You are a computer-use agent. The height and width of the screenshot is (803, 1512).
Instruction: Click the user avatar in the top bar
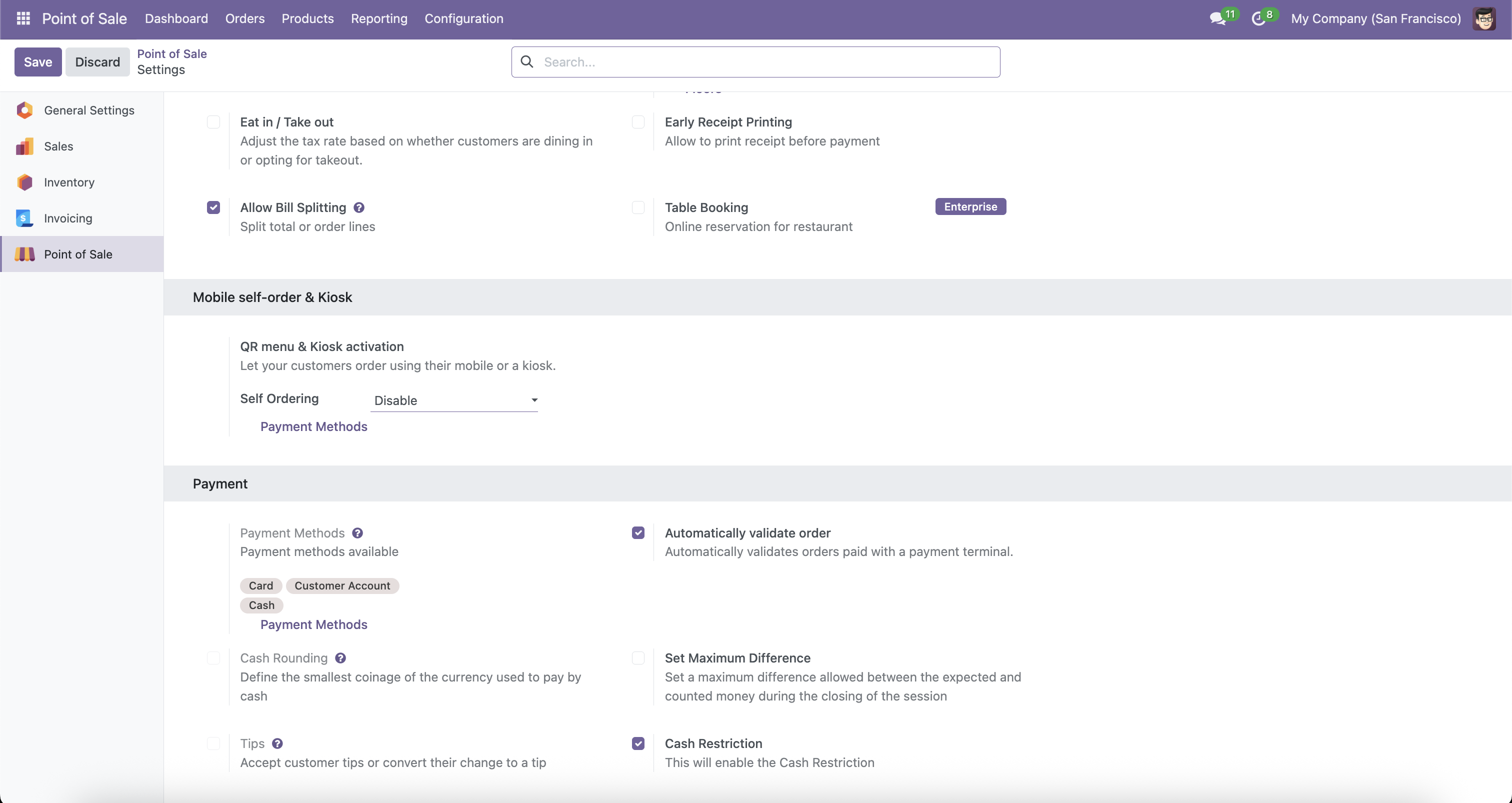coord(1484,19)
